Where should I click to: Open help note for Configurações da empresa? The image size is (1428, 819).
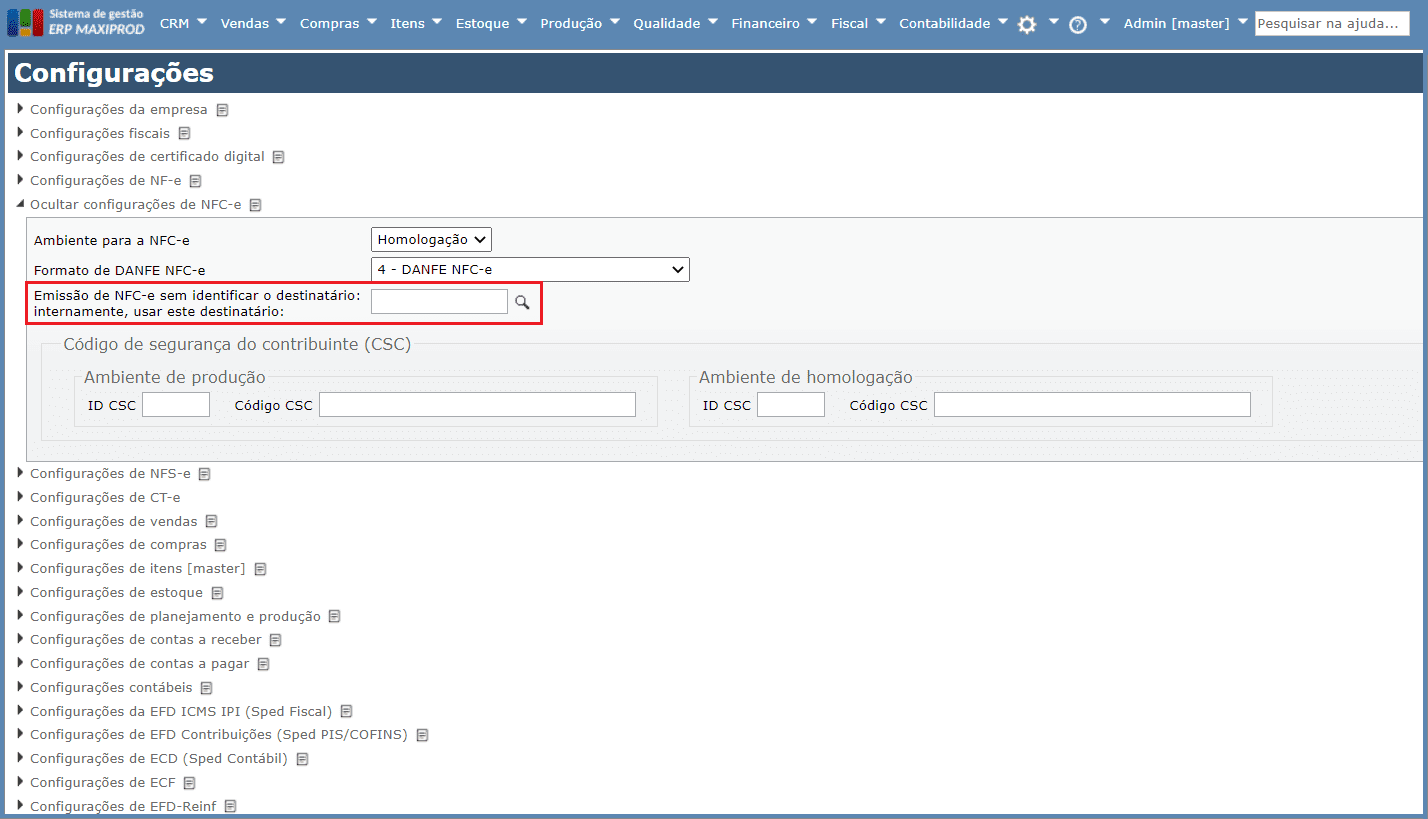point(223,110)
